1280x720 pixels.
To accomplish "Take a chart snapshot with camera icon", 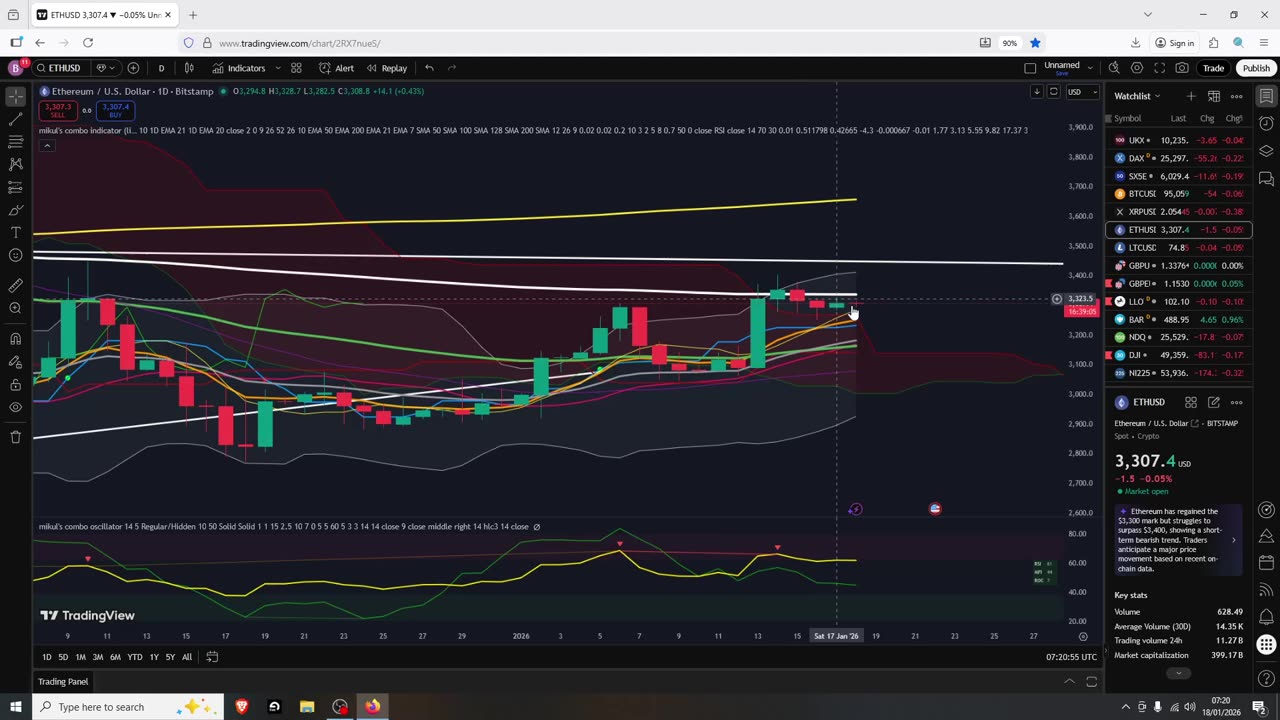I will click(x=1183, y=68).
